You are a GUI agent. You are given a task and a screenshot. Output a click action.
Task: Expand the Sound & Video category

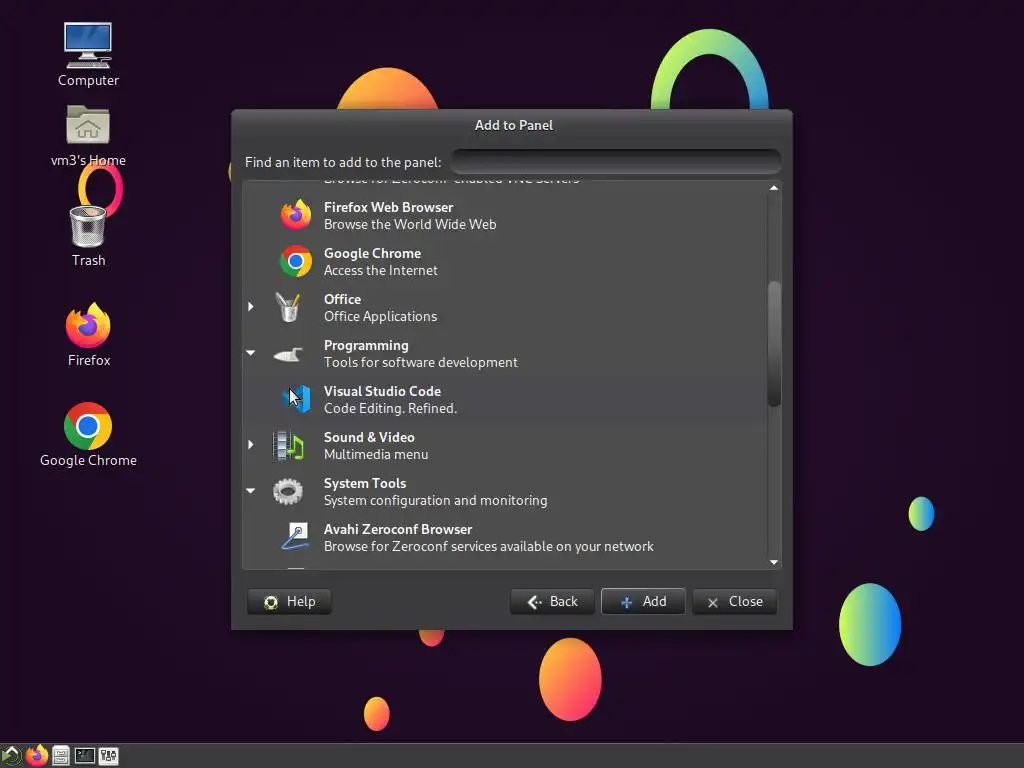pos(251,445)
